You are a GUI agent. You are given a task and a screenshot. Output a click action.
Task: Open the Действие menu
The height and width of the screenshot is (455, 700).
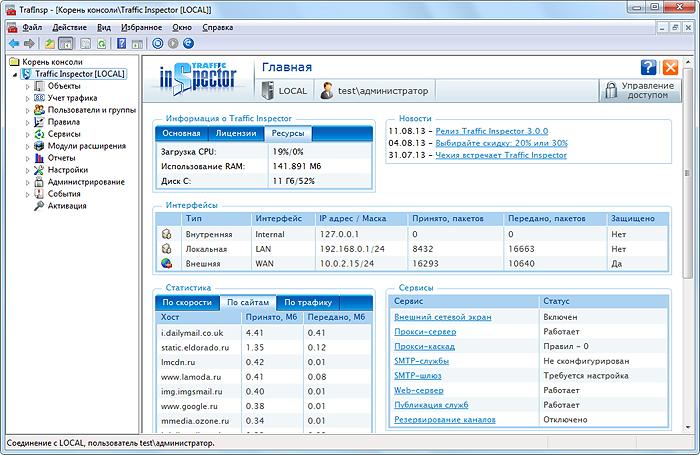tap(70, 27)
